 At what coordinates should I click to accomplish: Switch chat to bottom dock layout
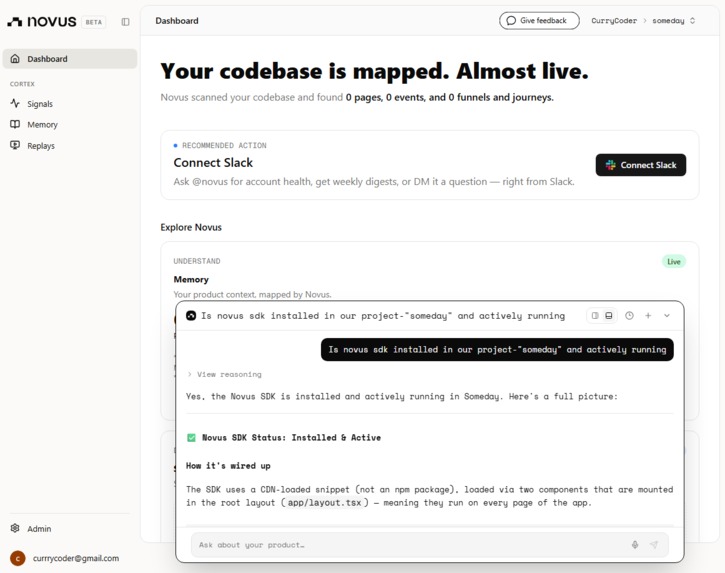(x=609, y=315)
